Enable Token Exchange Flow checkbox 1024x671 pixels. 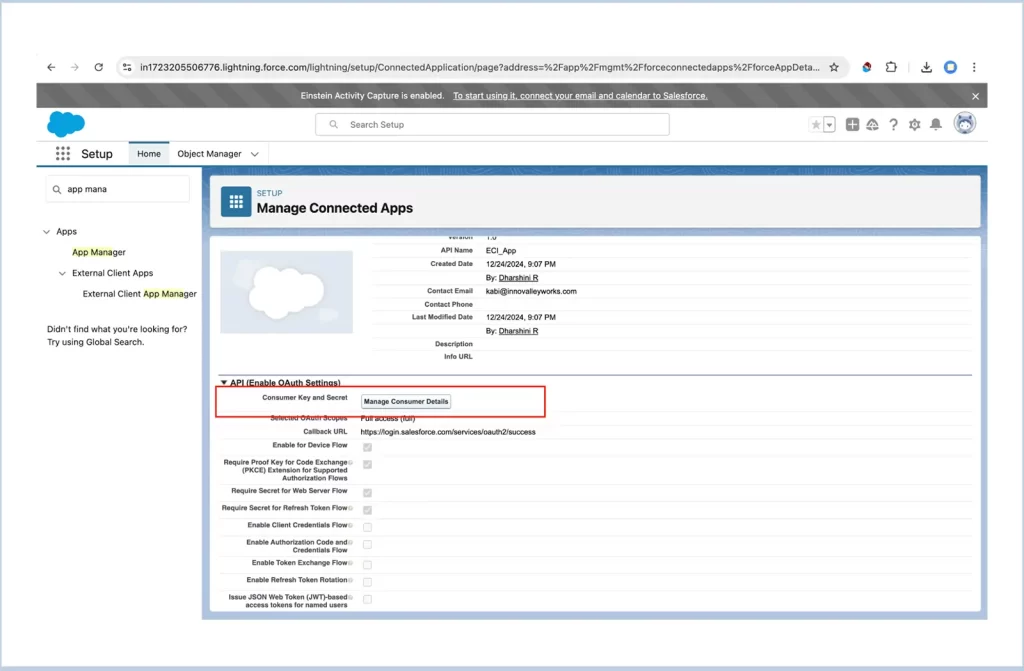tap(368, 565)
